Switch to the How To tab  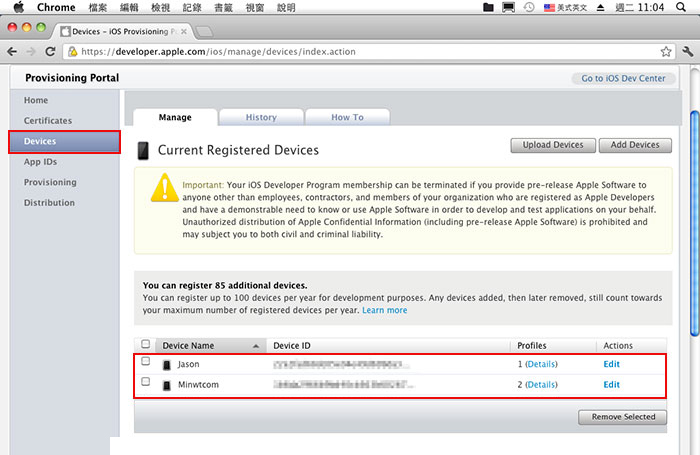pos(347,117)
